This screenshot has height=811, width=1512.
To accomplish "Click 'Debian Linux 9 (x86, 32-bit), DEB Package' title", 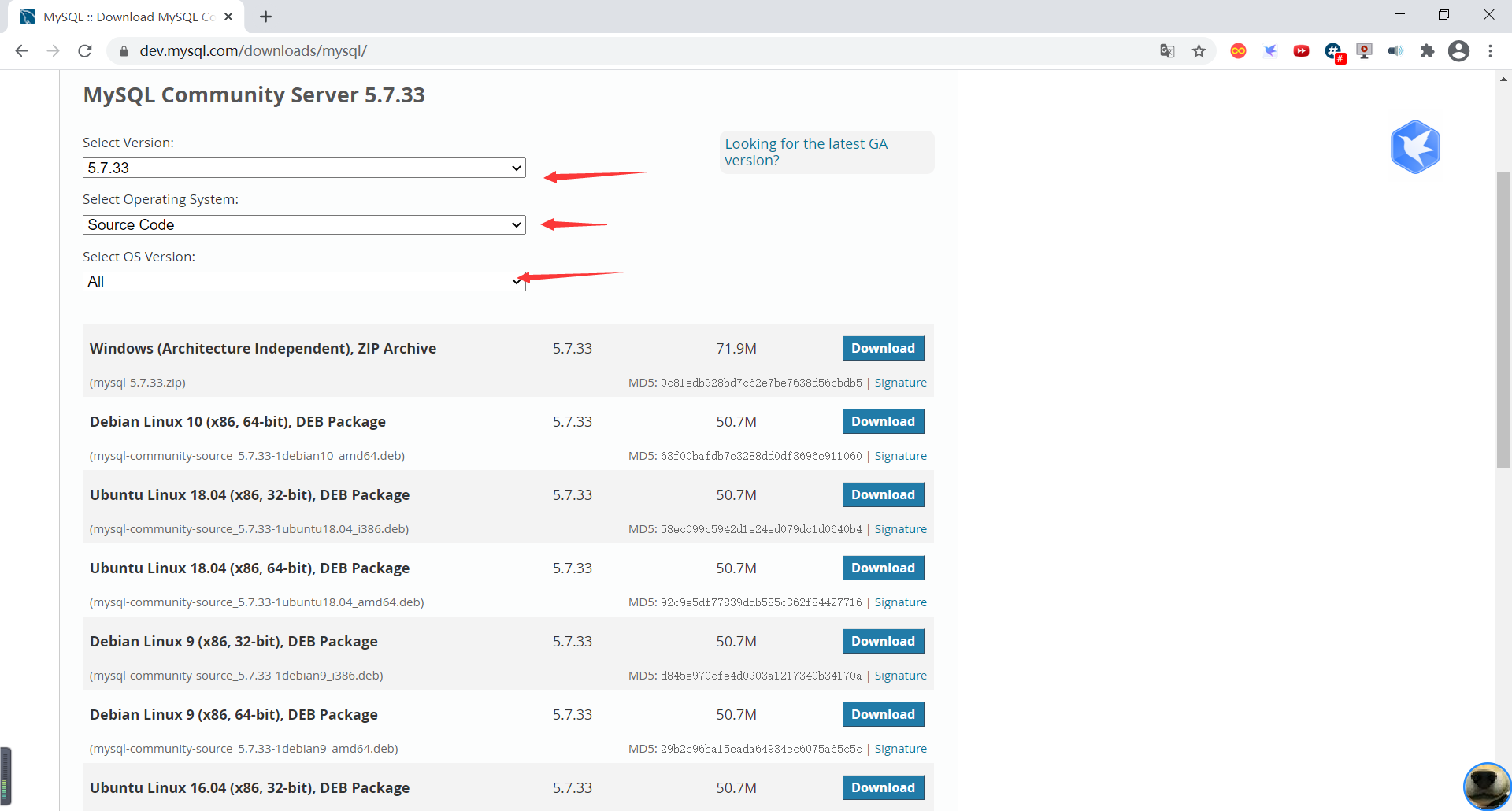I will click(234, 642).
